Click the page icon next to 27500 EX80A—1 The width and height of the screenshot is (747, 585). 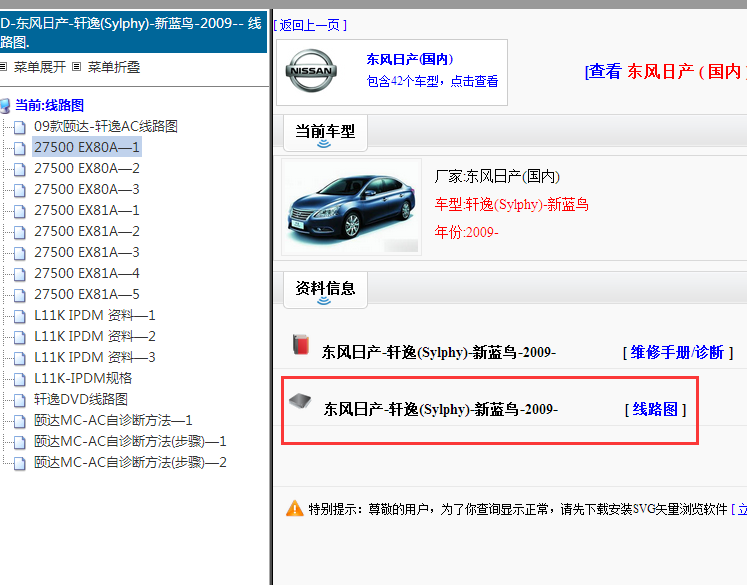point(20,148)
